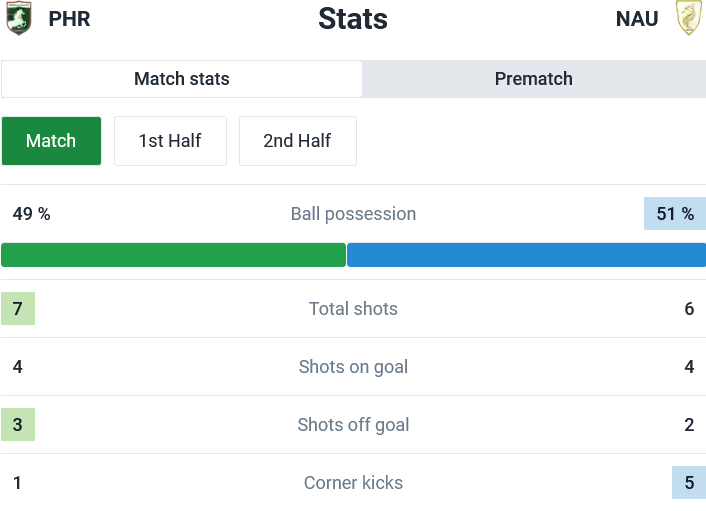The height and width of the screenshot is (511, 706).
Task: Click NAU's highlighted 5 corner kicks value
Action: 689,483
